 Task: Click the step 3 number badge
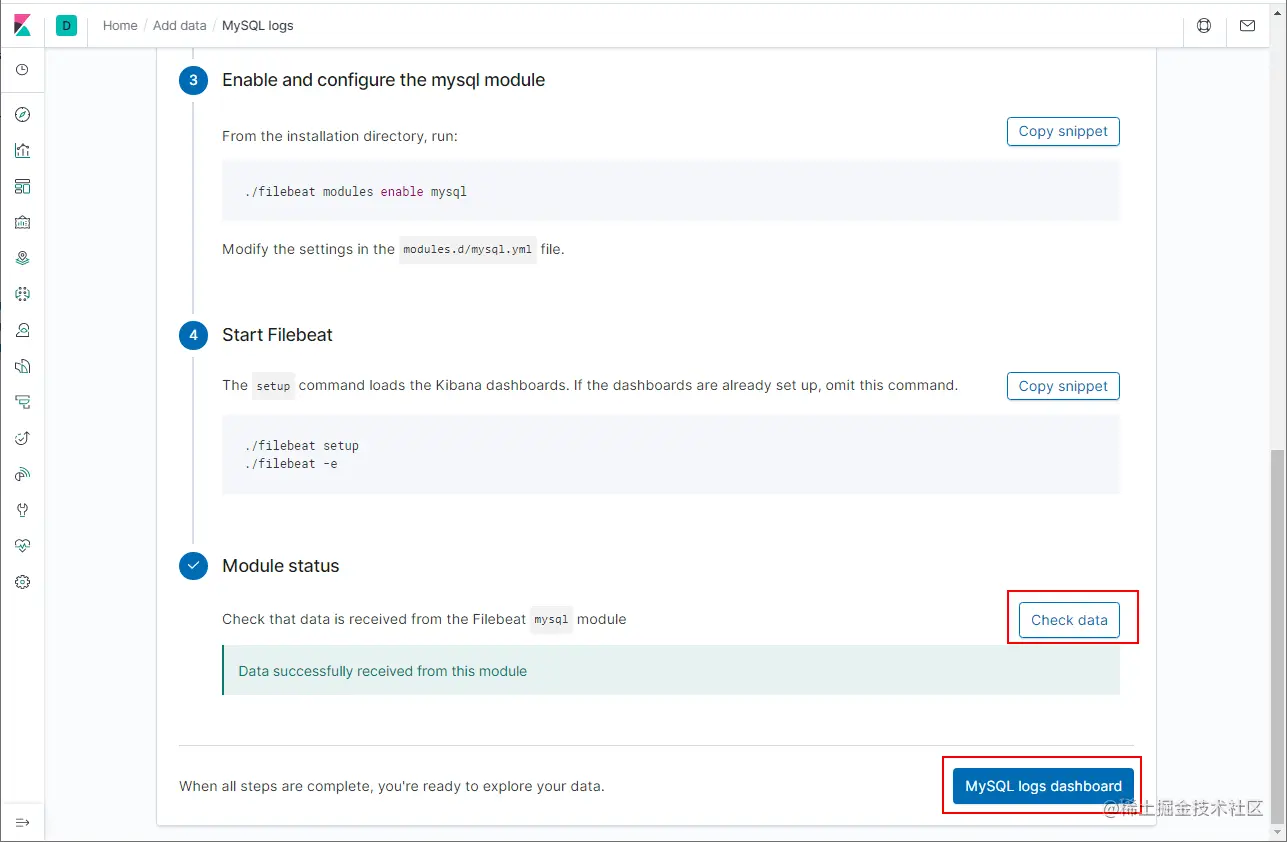[194, 80]
